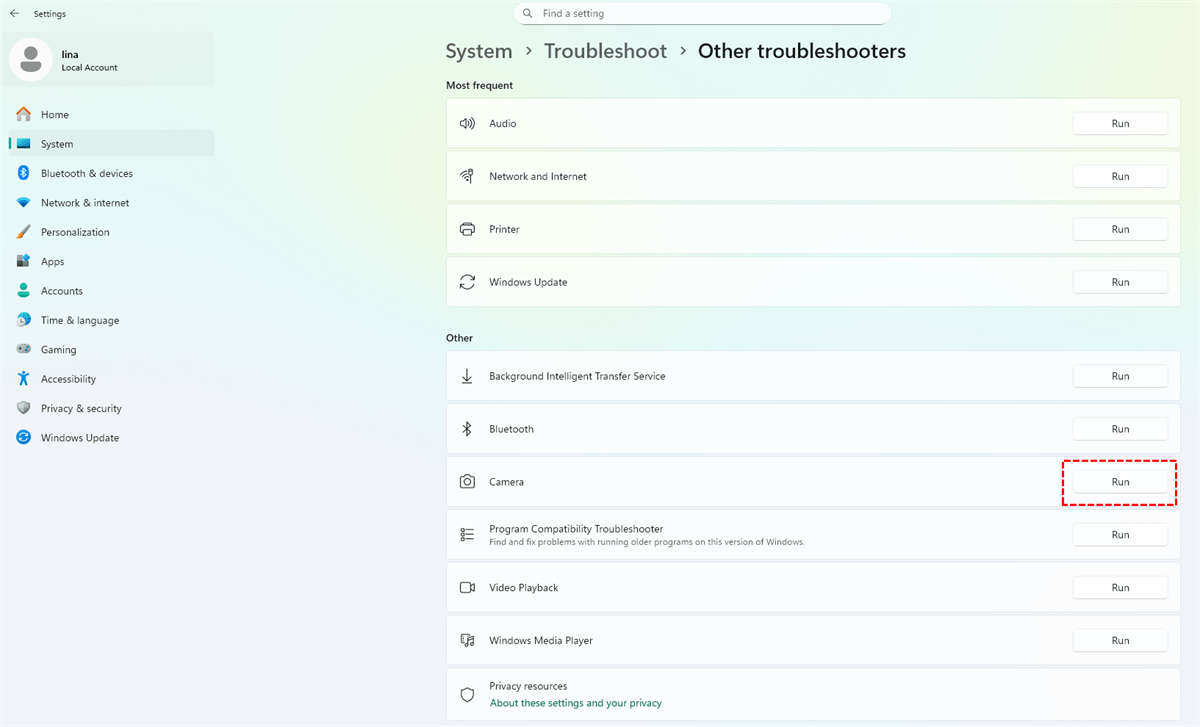Open the Network & internet settings page
Viewport: 1200px width, 727px height.
(85, 203)
